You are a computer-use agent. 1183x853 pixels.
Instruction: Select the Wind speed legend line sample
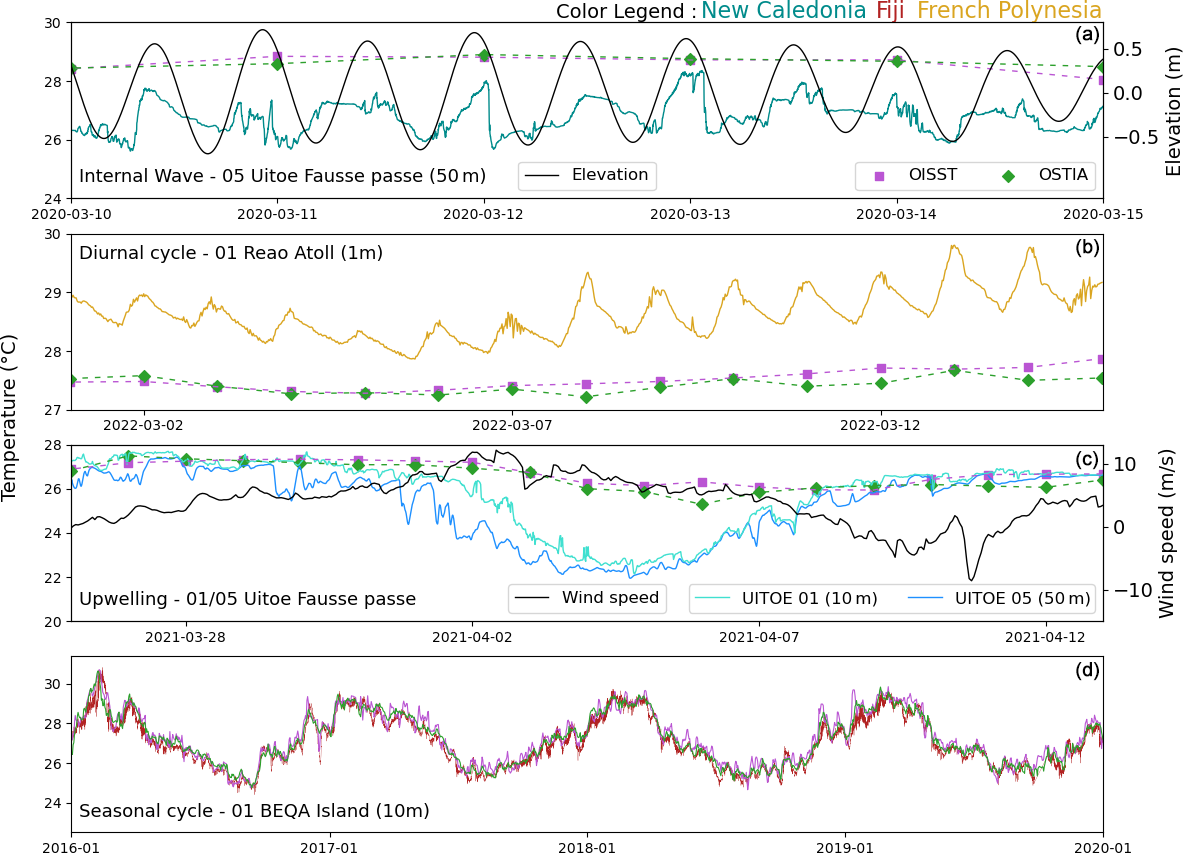point(531,599)
